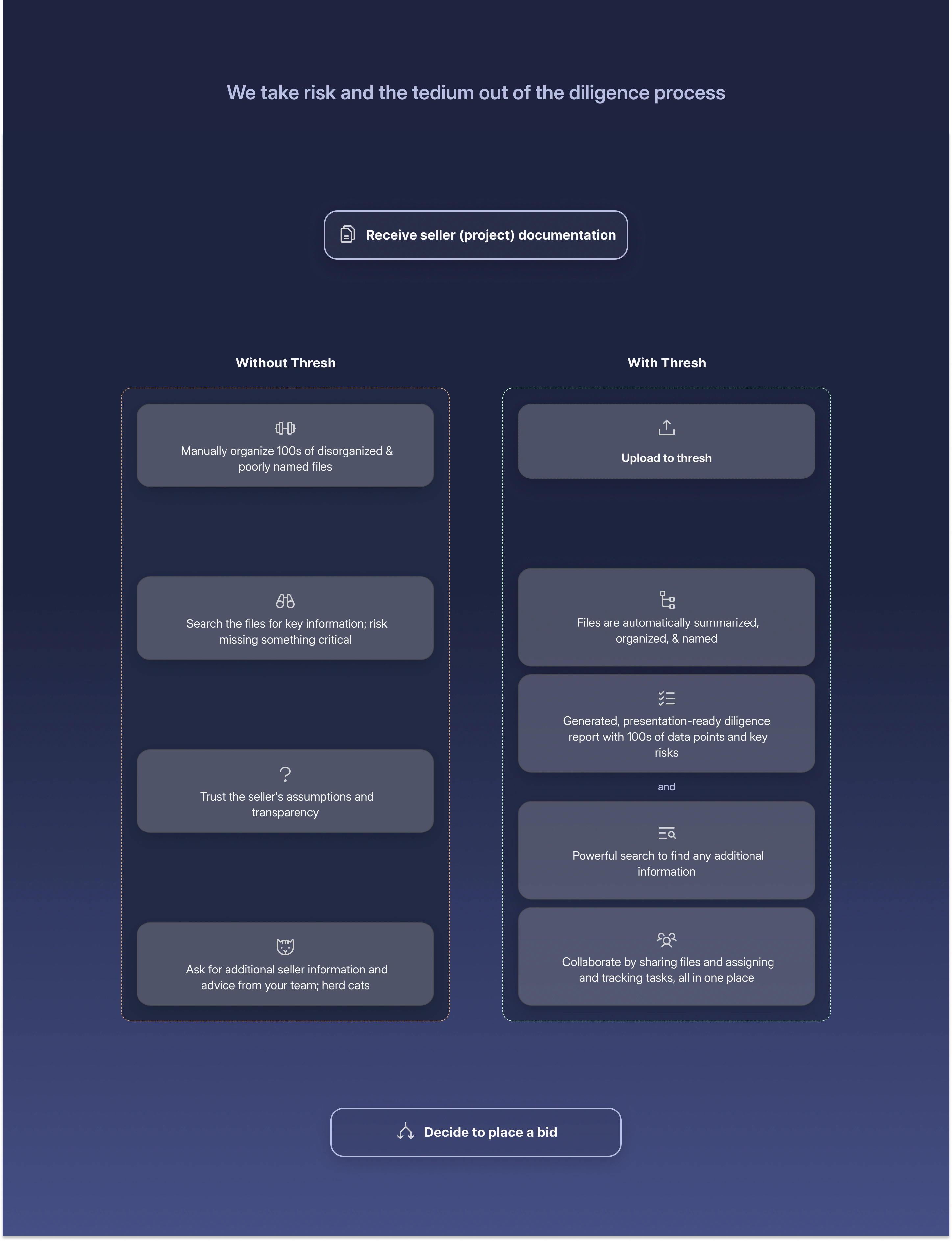
Task: Toggle the 'and' connector between report and search cards
Action: [x=666, y=787]
